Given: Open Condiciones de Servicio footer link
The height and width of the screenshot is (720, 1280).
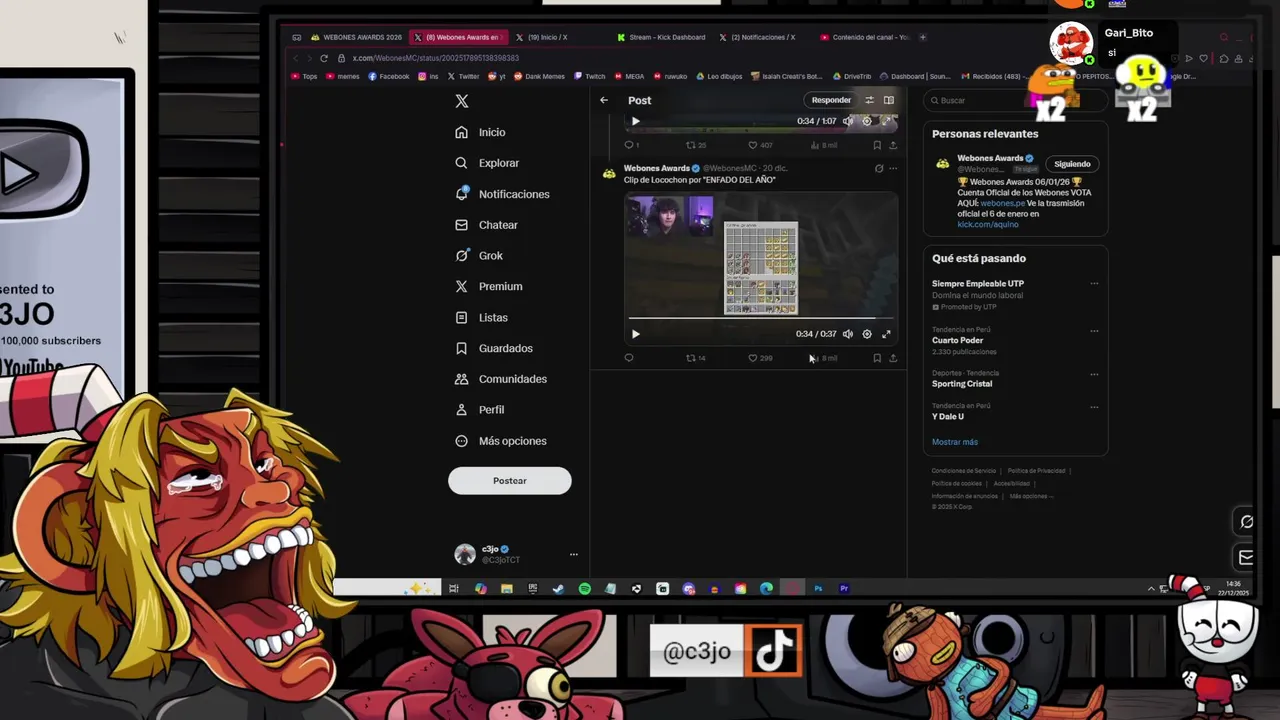Looking at the screenshot, I should pyautogui.click(x=964, y=471).
